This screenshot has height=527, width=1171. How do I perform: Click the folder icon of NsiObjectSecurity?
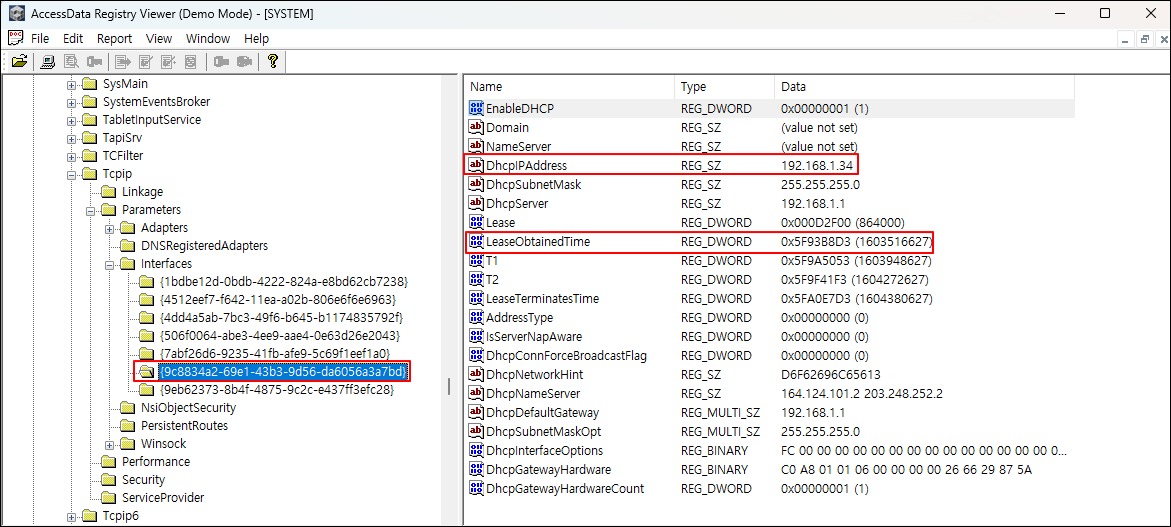tap(128, 408)
